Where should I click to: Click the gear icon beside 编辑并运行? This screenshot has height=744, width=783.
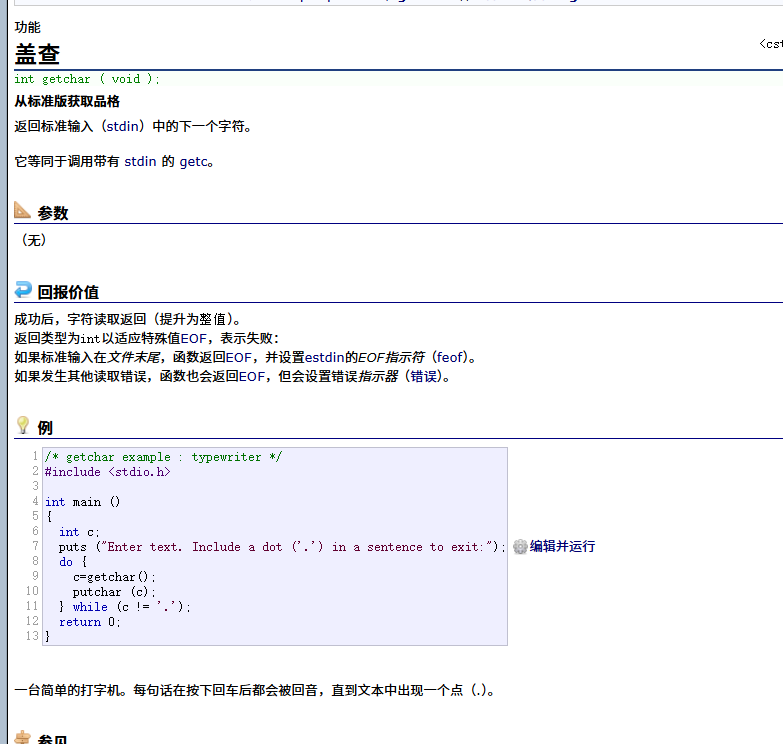tap(520, 547)
